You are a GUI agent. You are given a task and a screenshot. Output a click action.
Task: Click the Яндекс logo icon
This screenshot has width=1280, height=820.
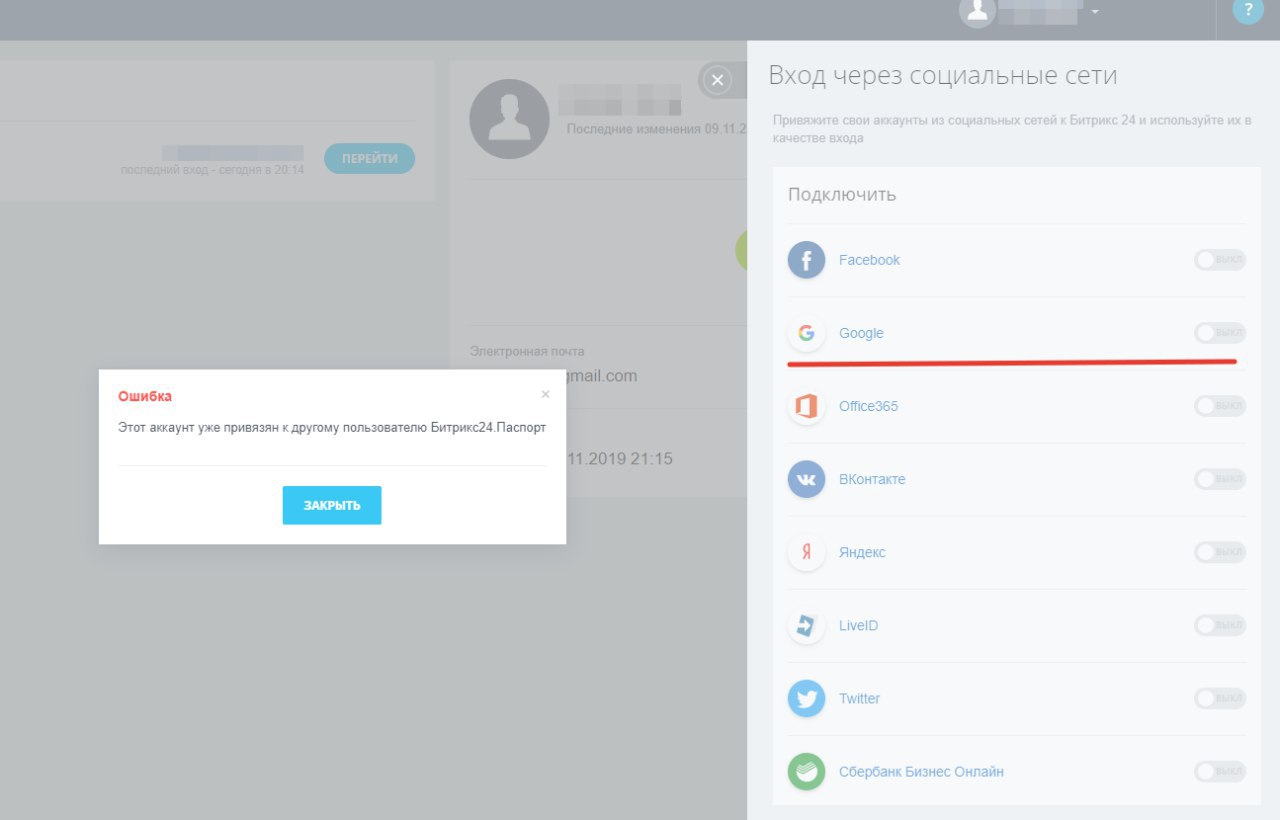click(x=806, y=552)
